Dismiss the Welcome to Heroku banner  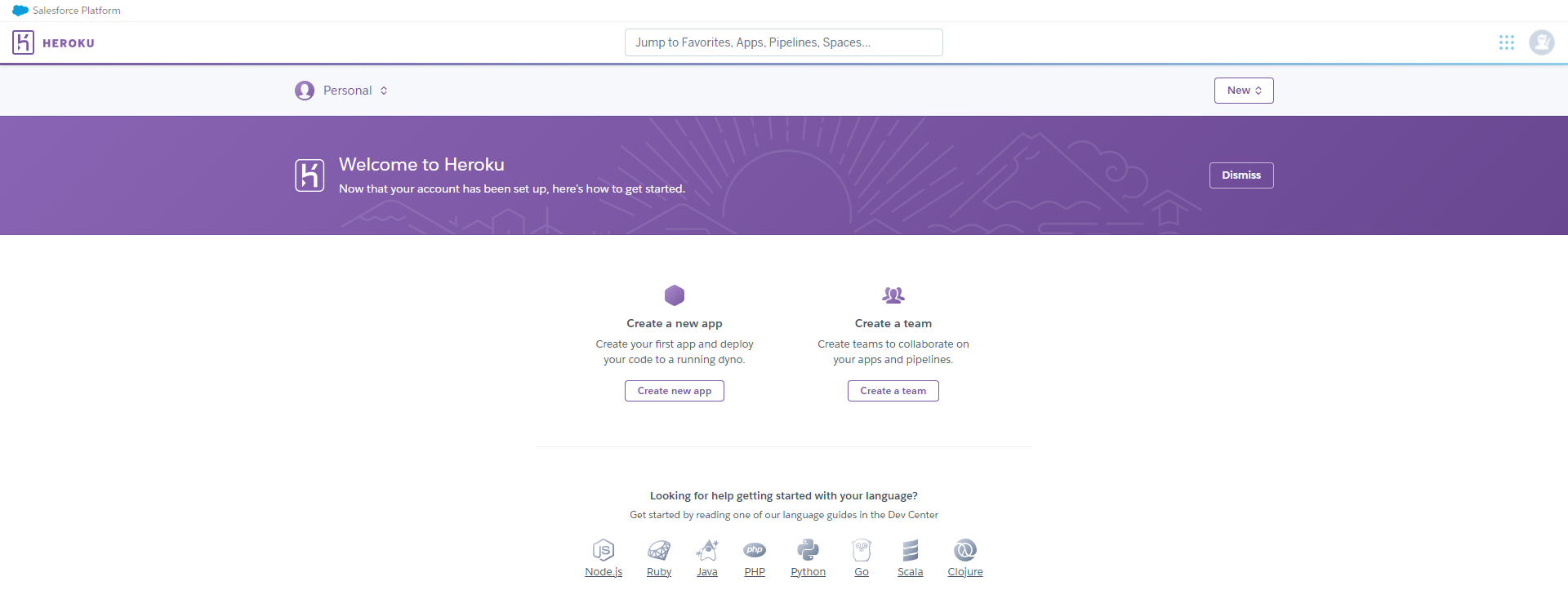point(1241,175)
